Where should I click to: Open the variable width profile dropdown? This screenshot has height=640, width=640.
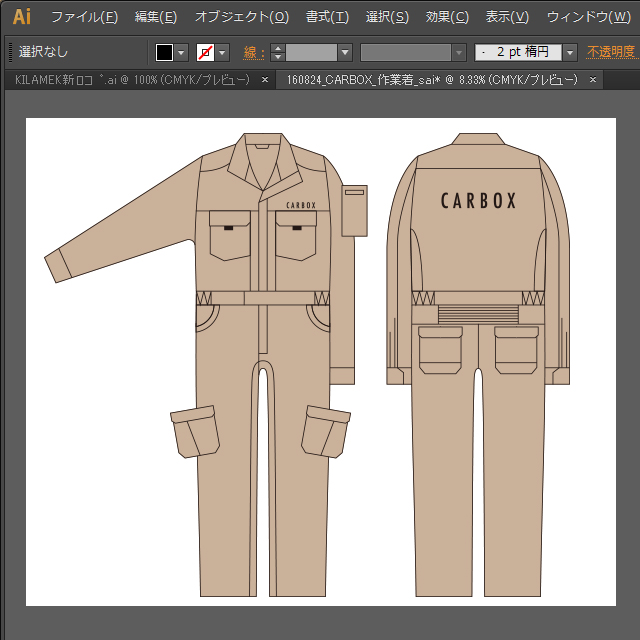pyautogui.click(x=459, y=52)
